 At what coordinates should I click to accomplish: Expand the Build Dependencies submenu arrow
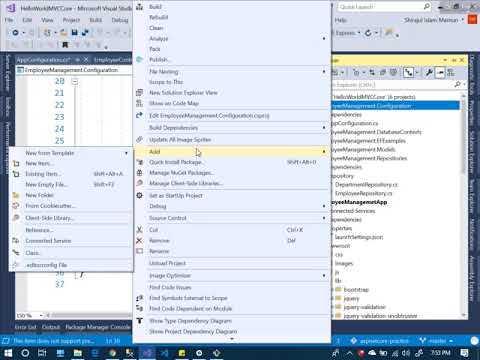pos(324,128)
